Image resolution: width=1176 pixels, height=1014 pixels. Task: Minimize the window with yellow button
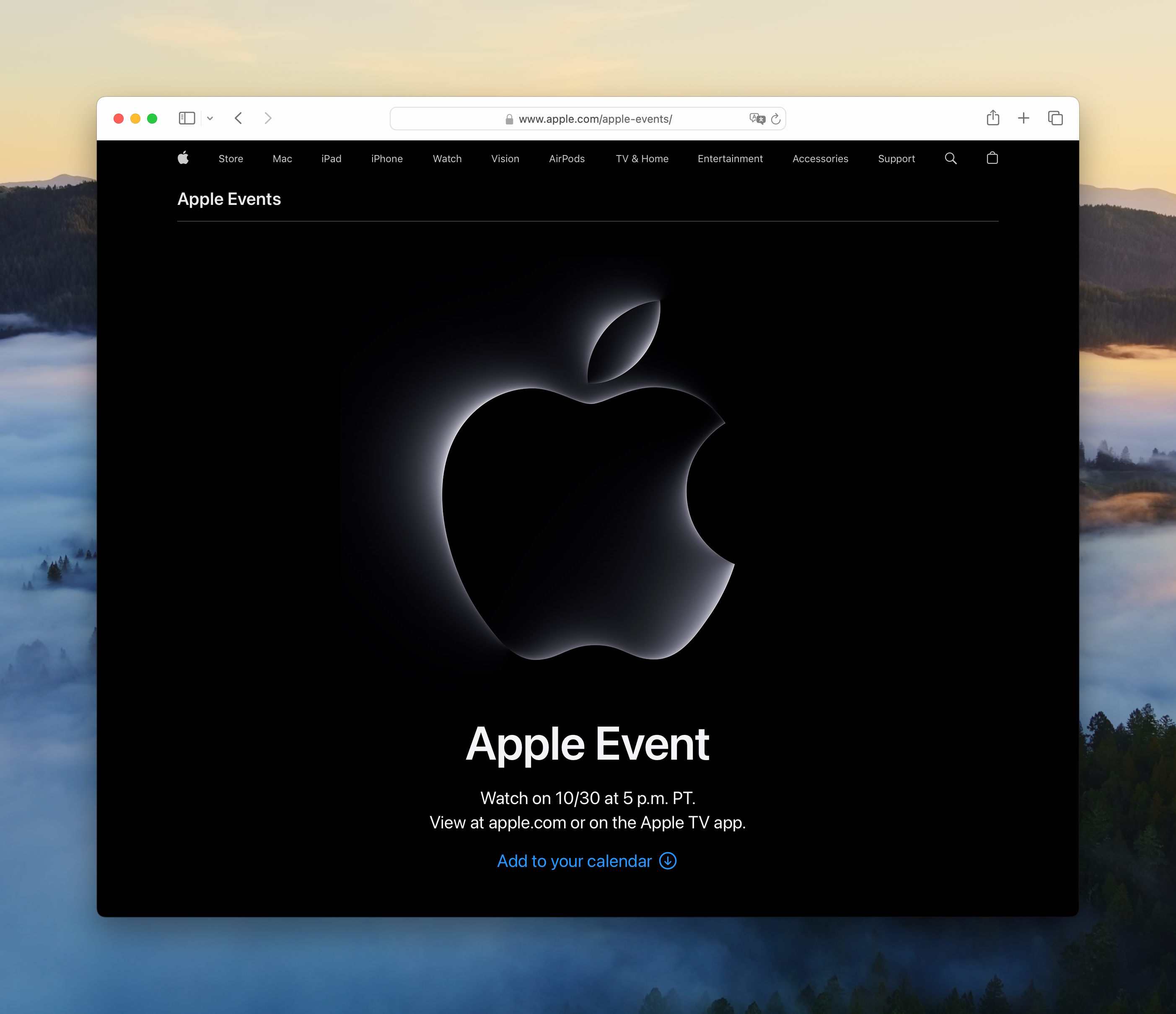(135, 119)
